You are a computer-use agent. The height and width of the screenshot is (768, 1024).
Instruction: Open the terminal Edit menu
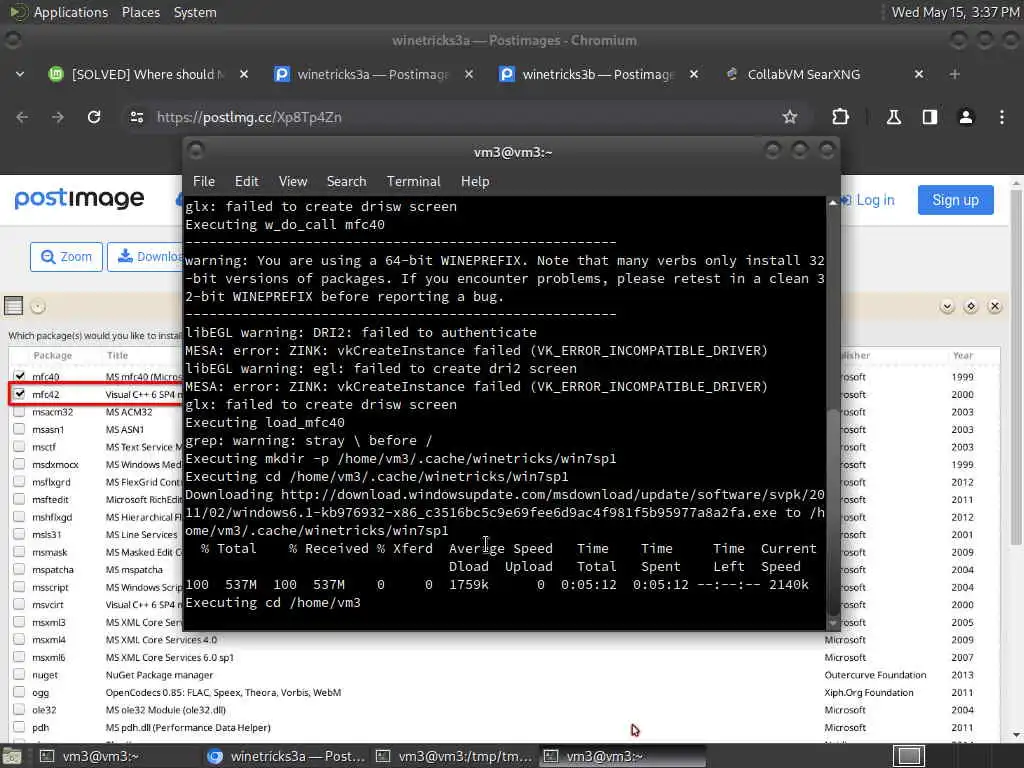pyautogui.click(x=246, y=182)
